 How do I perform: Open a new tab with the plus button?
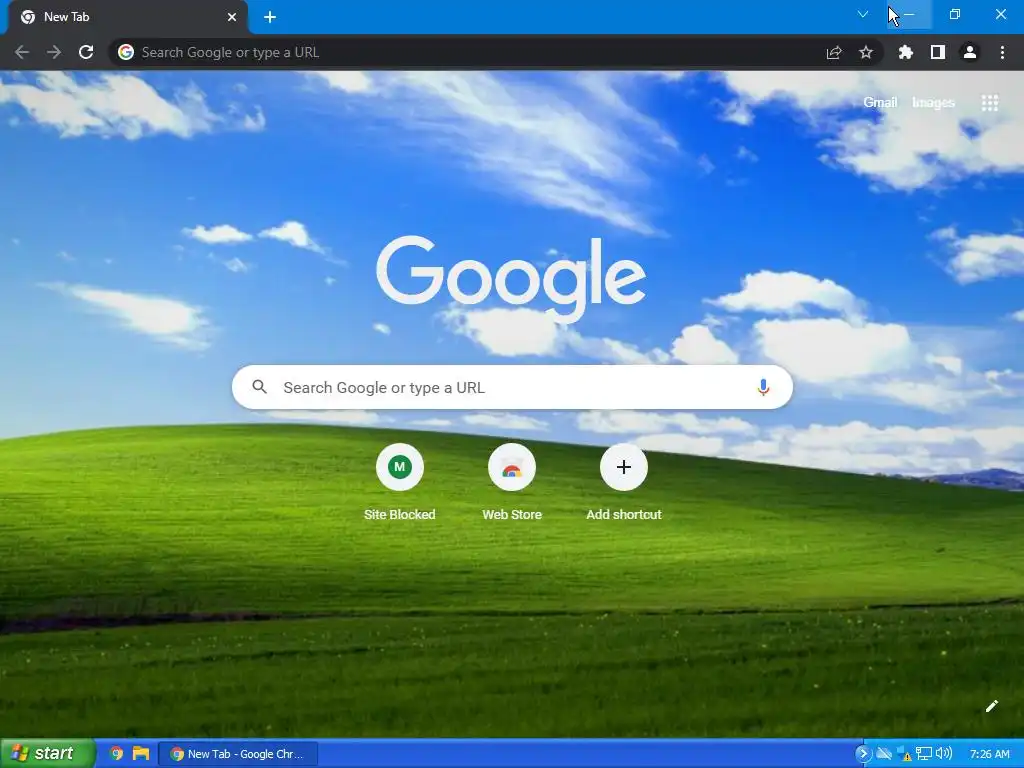pyautogui.click(x=270, y=17)
